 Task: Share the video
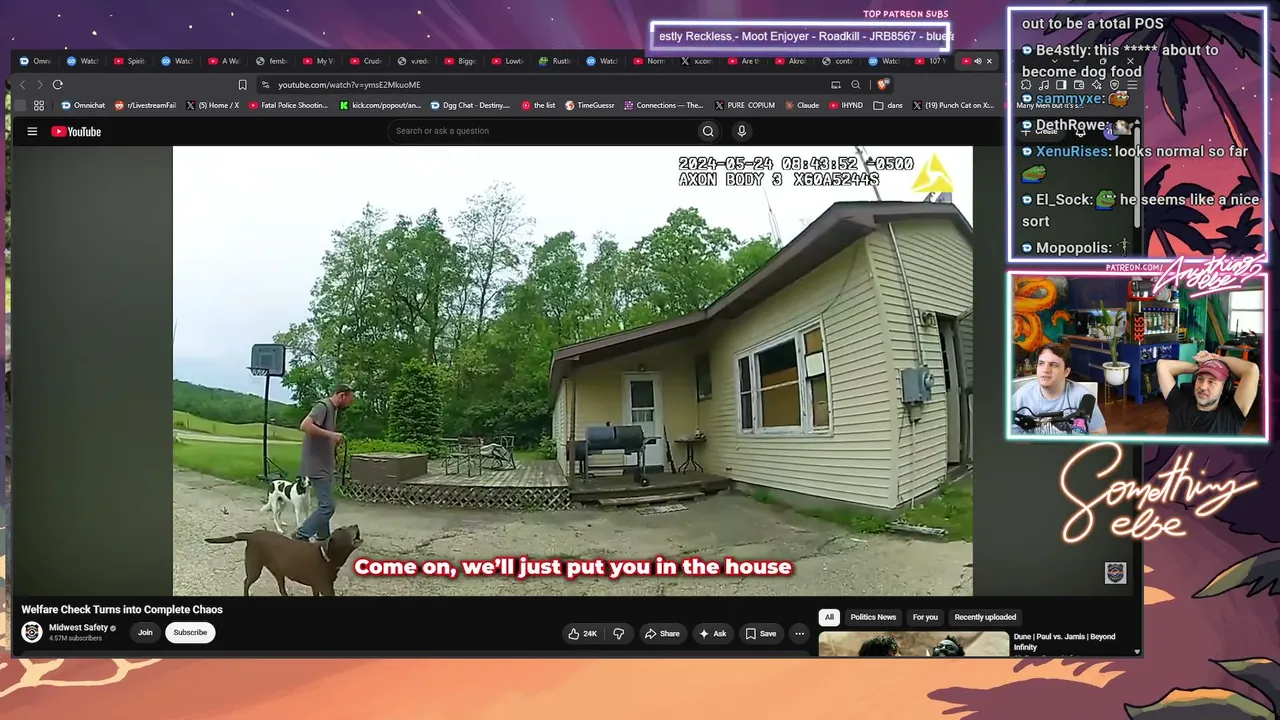pyautogui.click(x=662, y=633)
